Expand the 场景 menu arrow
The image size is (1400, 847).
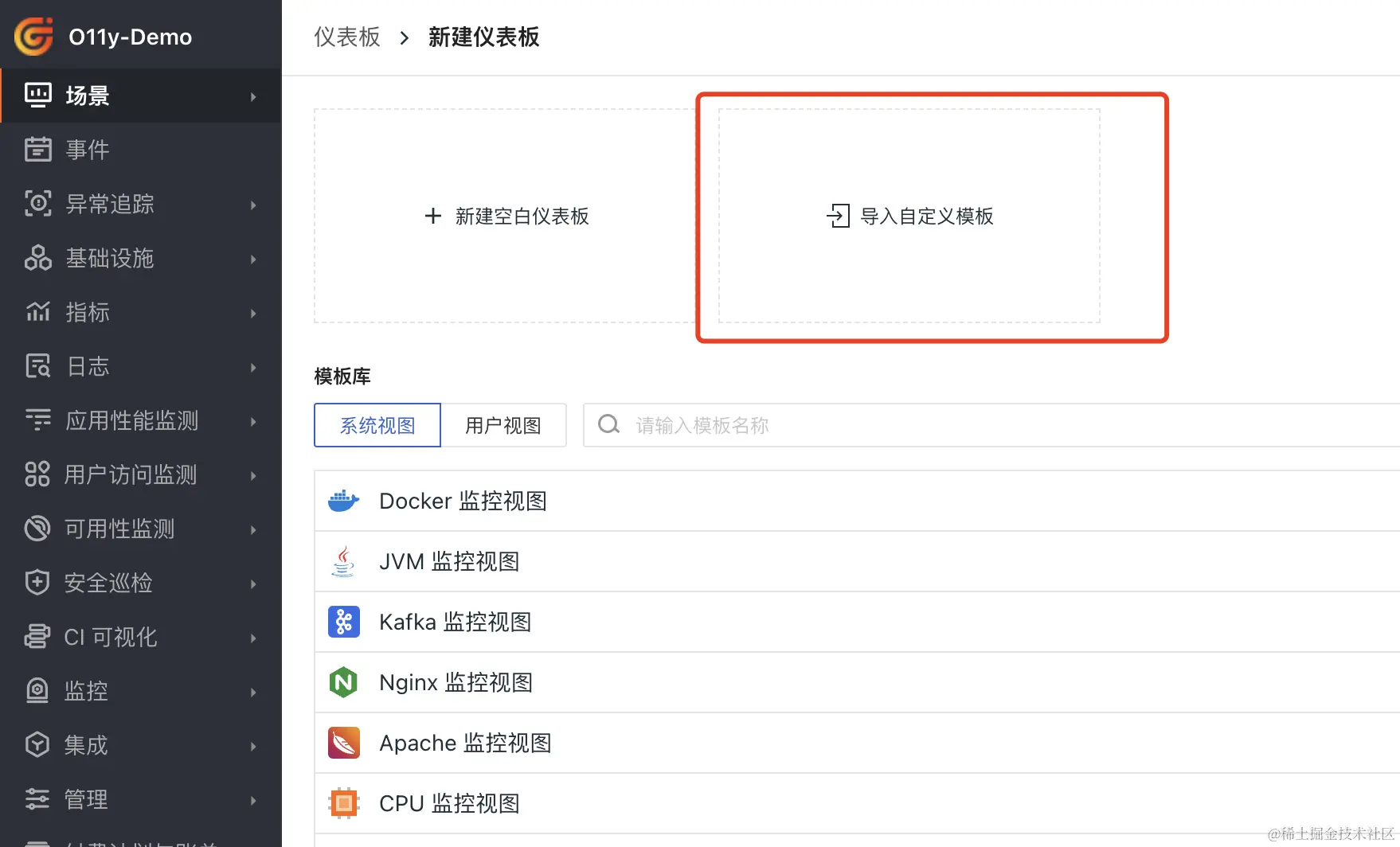coord(253,96)
